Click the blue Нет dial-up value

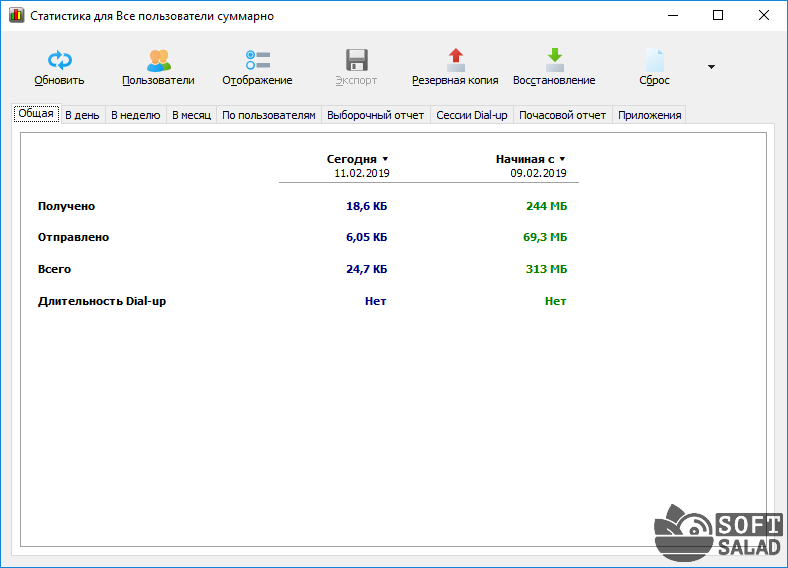[x=375, y=301]
